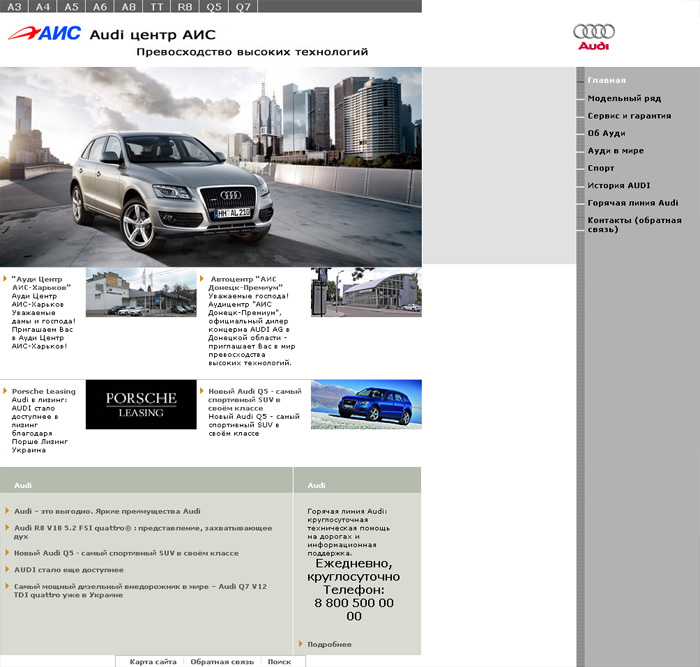Click the large Audi Q5 banner image
The width and height of the screenshot is (700, 667).
[211, 167]
